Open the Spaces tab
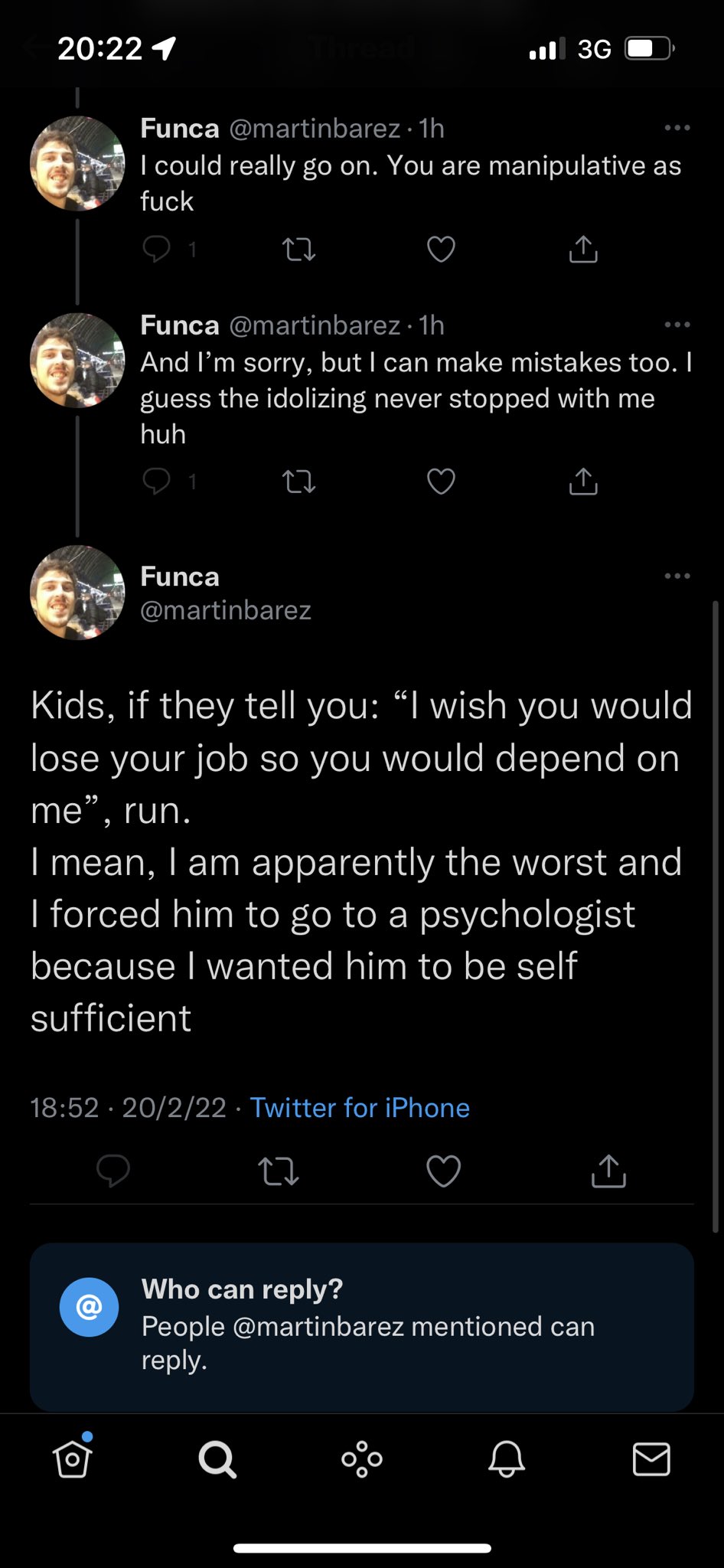724x1568 pixels. [x=362, y=1459]
